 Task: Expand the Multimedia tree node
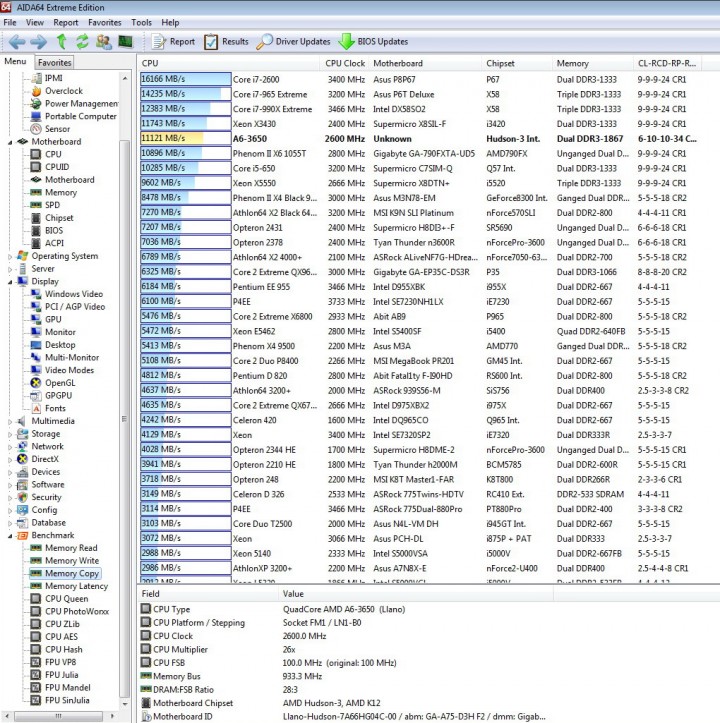click(x=10, y=421)
